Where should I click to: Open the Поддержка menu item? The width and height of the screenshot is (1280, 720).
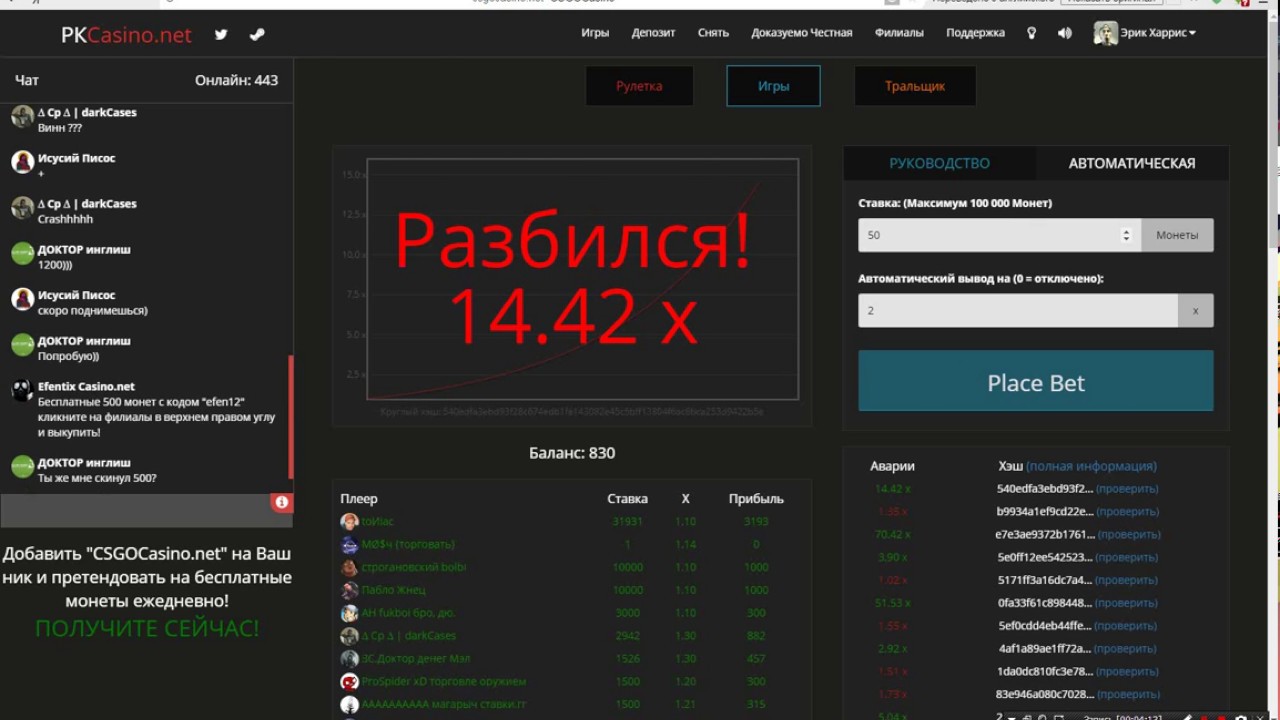[975, 33]
